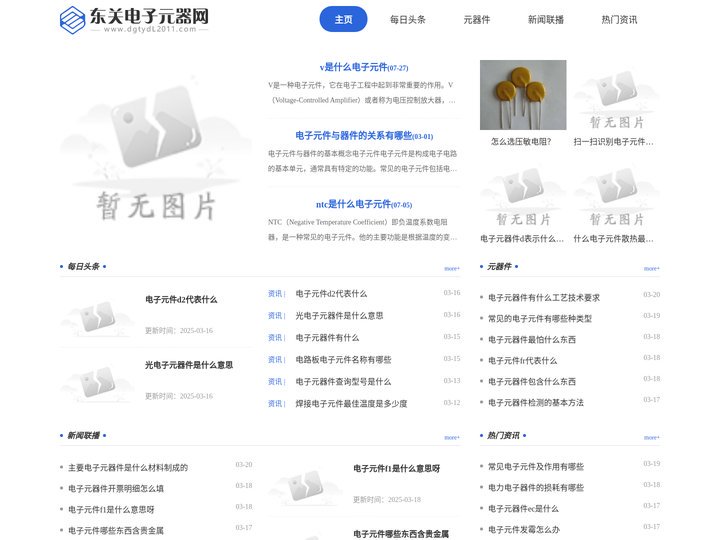Open 电子元件发霉怎么办 link
720x540 pixels.
(524, 529)
